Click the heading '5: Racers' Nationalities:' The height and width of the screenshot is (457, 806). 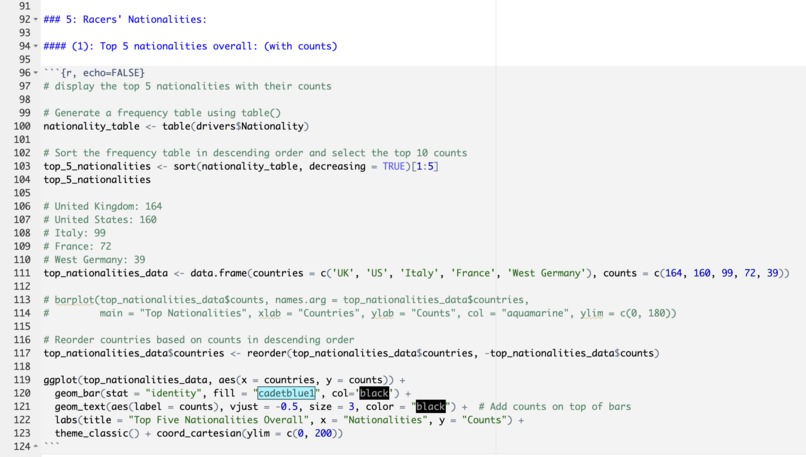pyautogui.click(x=136, y=20)
